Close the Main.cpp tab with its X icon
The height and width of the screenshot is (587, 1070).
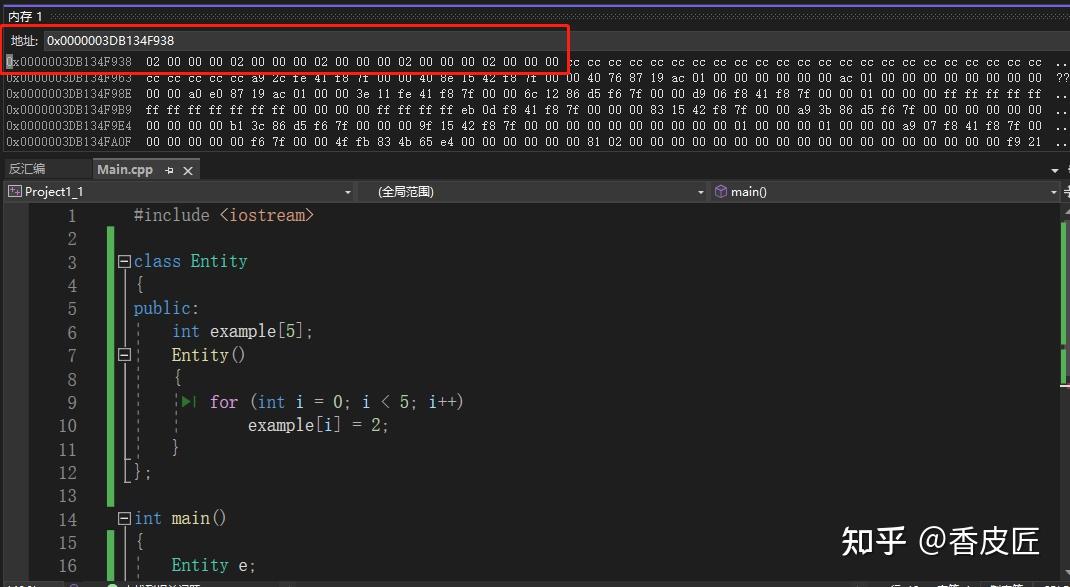tap(185, 169)
